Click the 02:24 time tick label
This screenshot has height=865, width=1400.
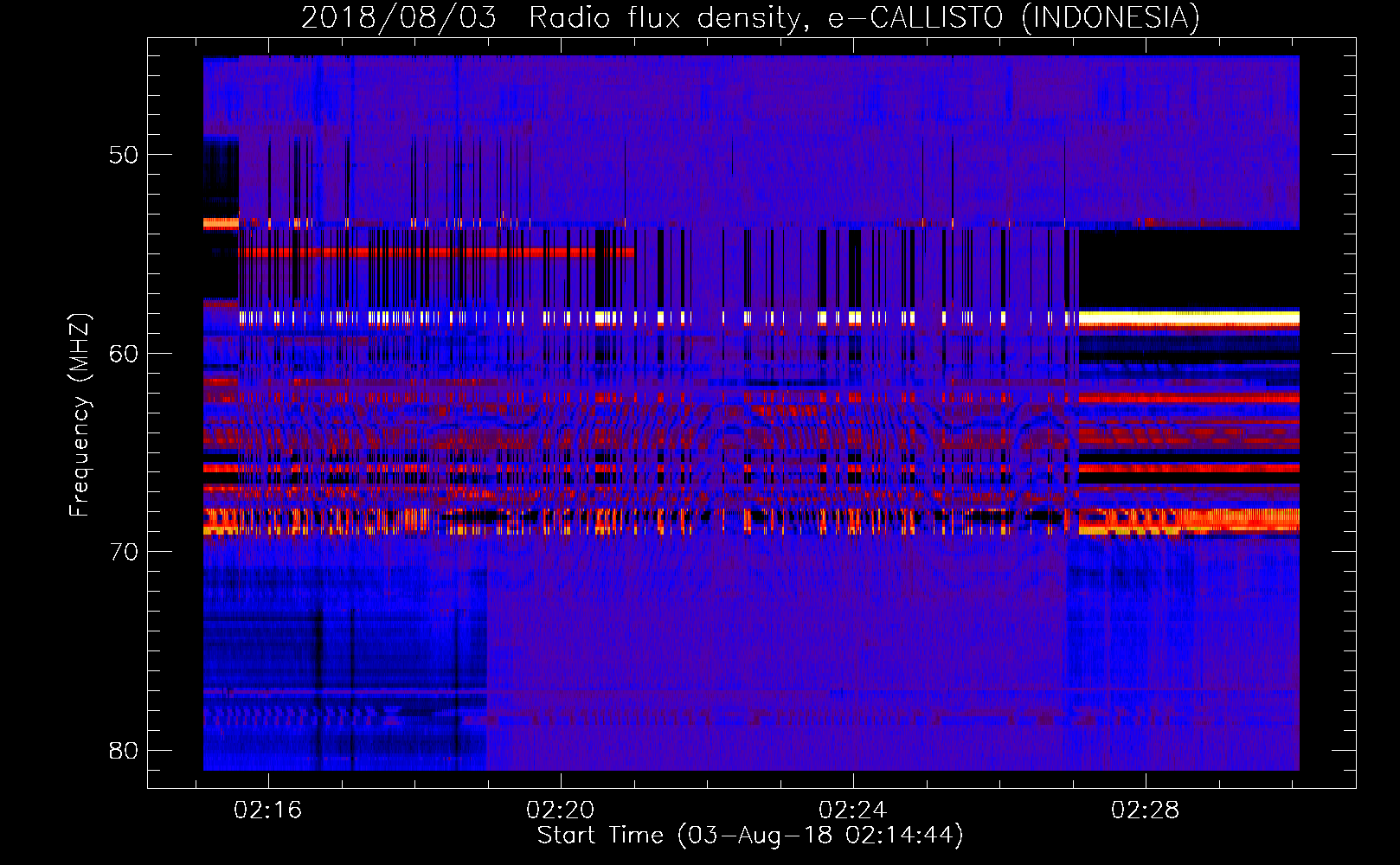click(852, 811)
